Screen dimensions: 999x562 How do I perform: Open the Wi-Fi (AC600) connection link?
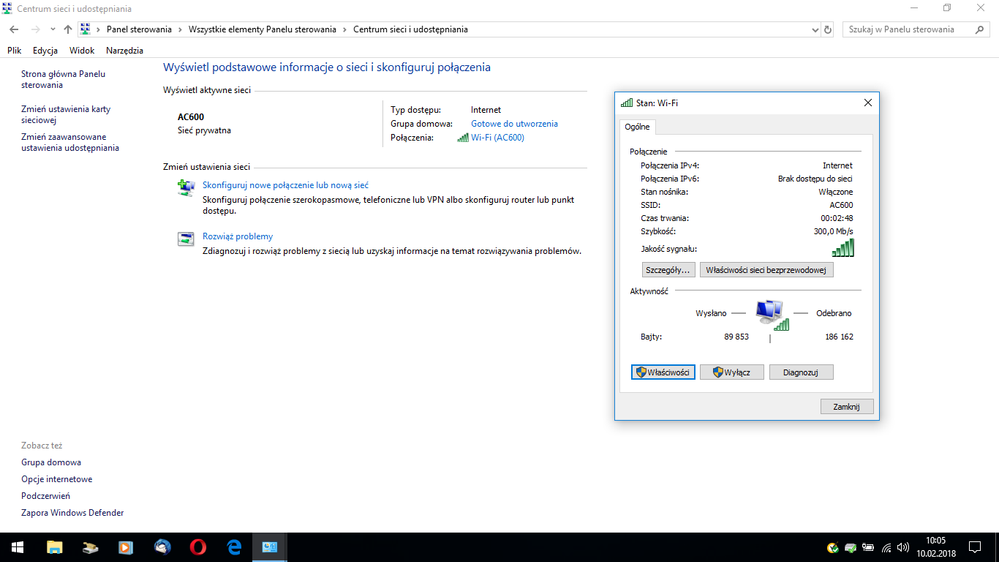tap(497, 138)
